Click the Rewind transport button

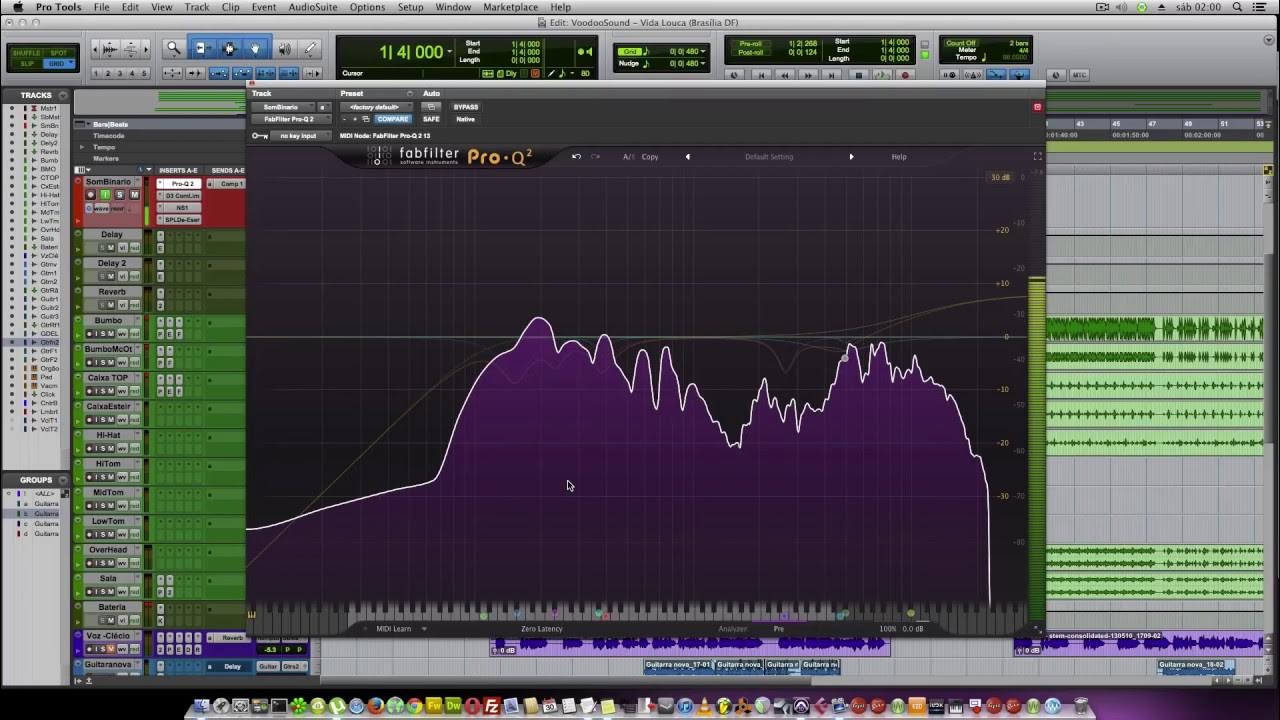tap(785, 75)
